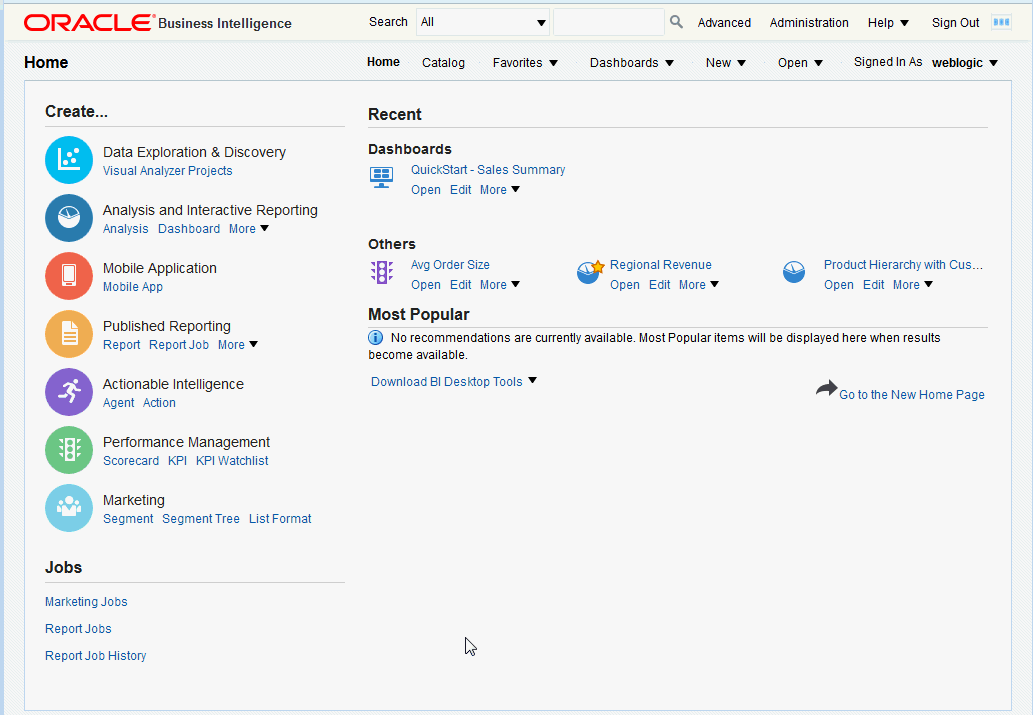1033x715 pixels.
Task: Create a KPI Watchlist
Action: tap(232, 461)
